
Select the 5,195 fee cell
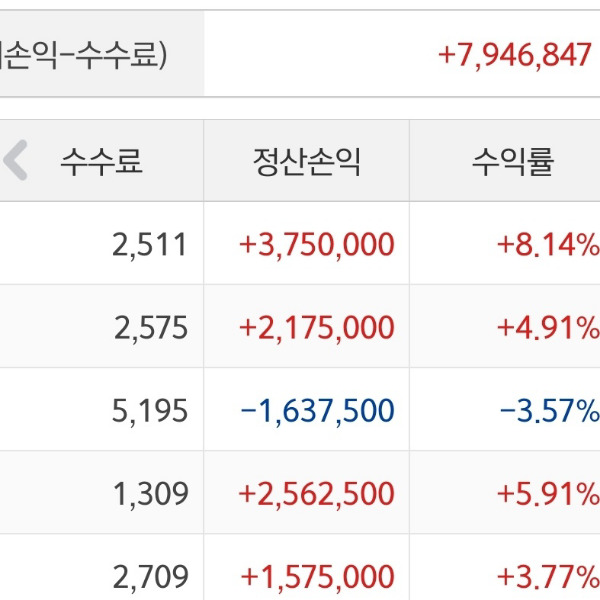[151, 410]
